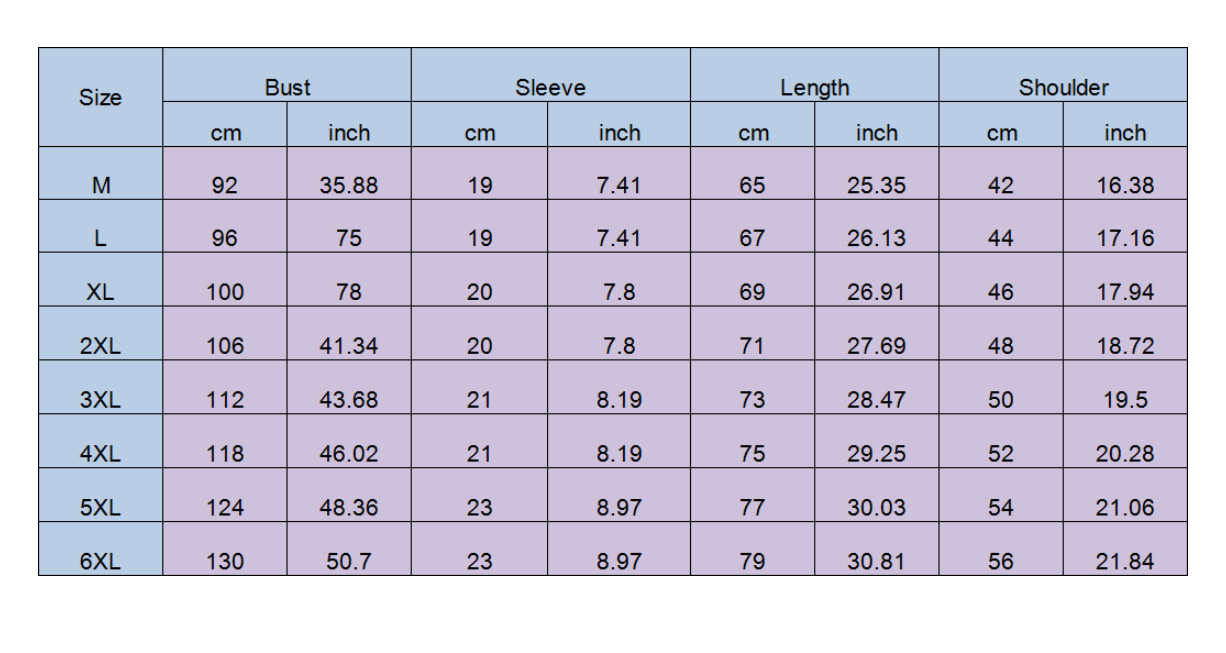1226x653 pixels.
Task: Select the 16.38 shoulder inch value
Action: [1125, 185]
